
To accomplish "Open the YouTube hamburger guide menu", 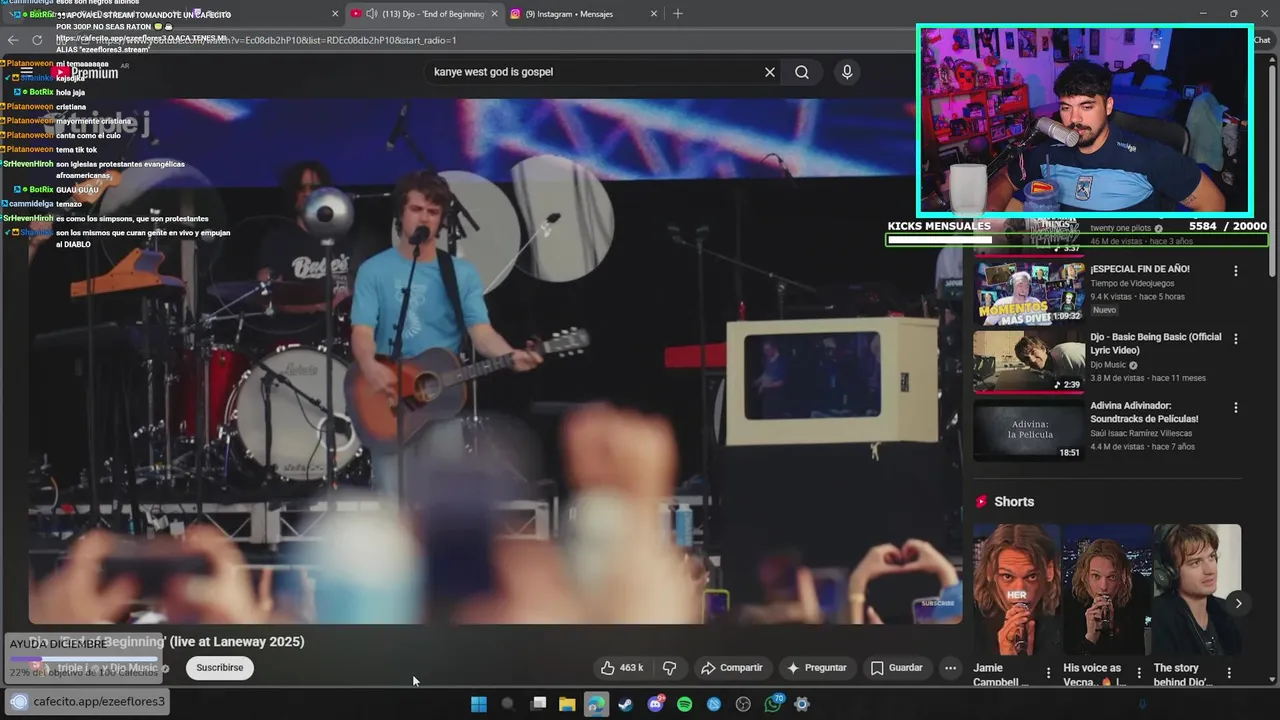I will (x=27, y=72).
